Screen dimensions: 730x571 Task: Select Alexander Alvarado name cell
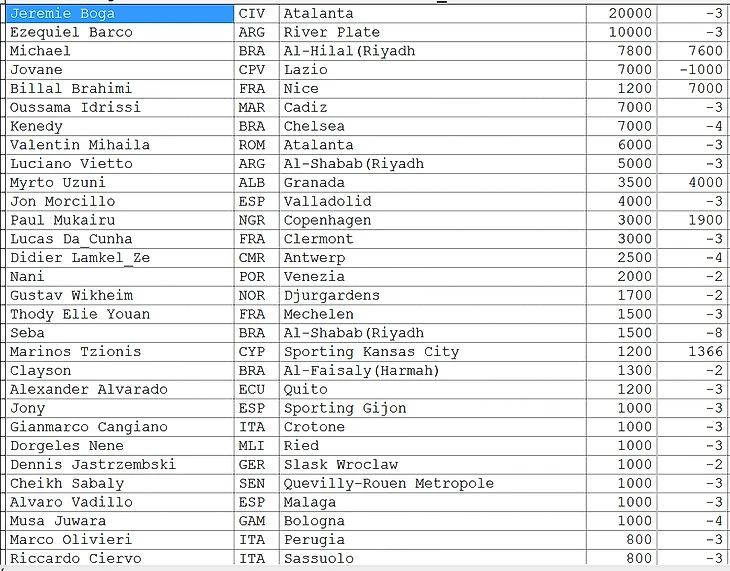(x=120, y=389)
